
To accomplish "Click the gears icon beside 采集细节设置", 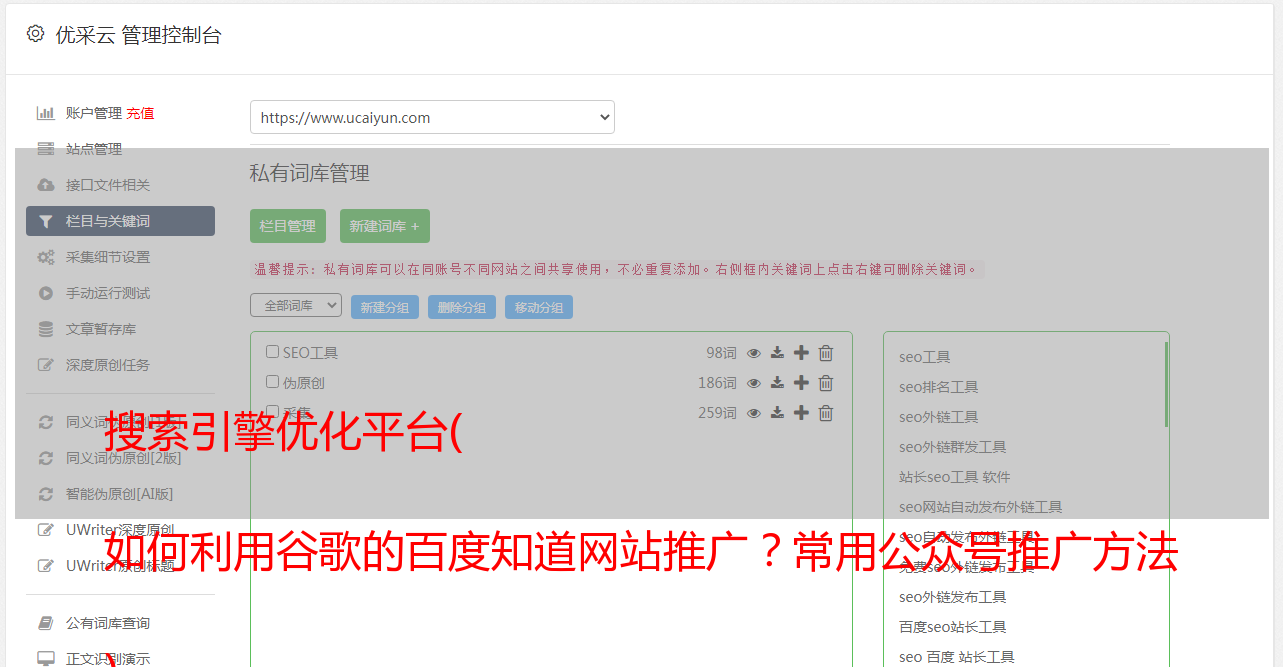I will click(x=46, y=257).
